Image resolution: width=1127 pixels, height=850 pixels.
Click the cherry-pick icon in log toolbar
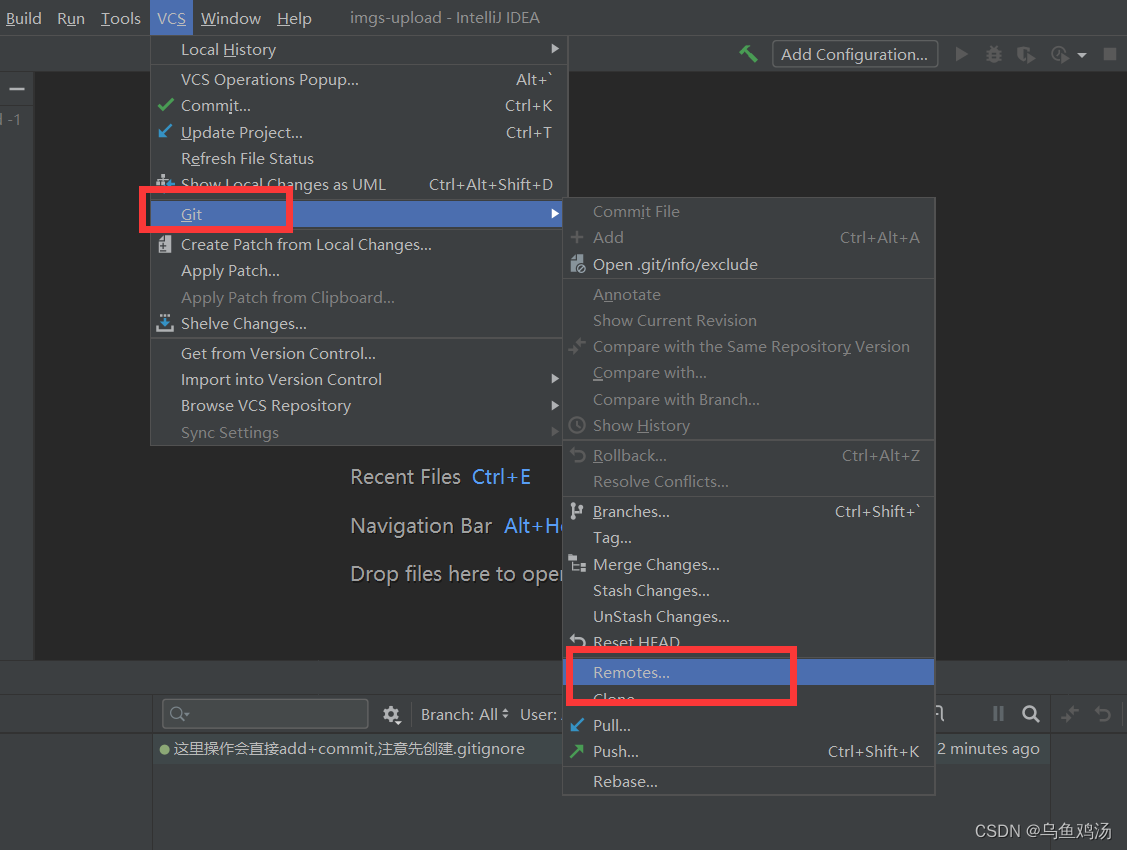[1070, 713]
